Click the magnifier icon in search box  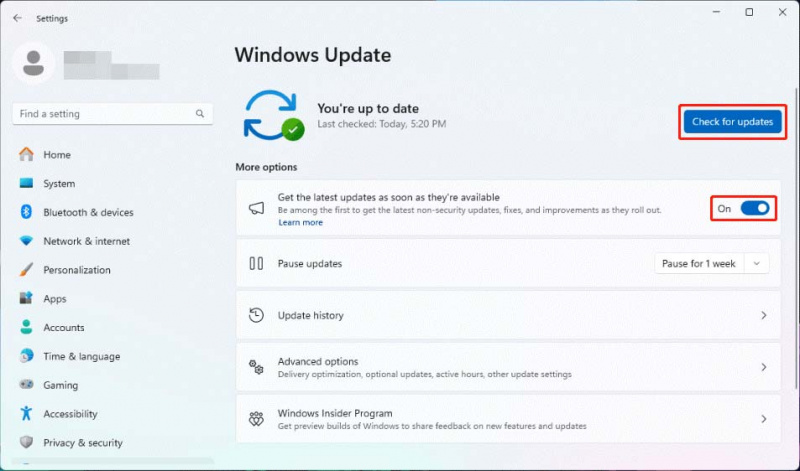(199, 113)
